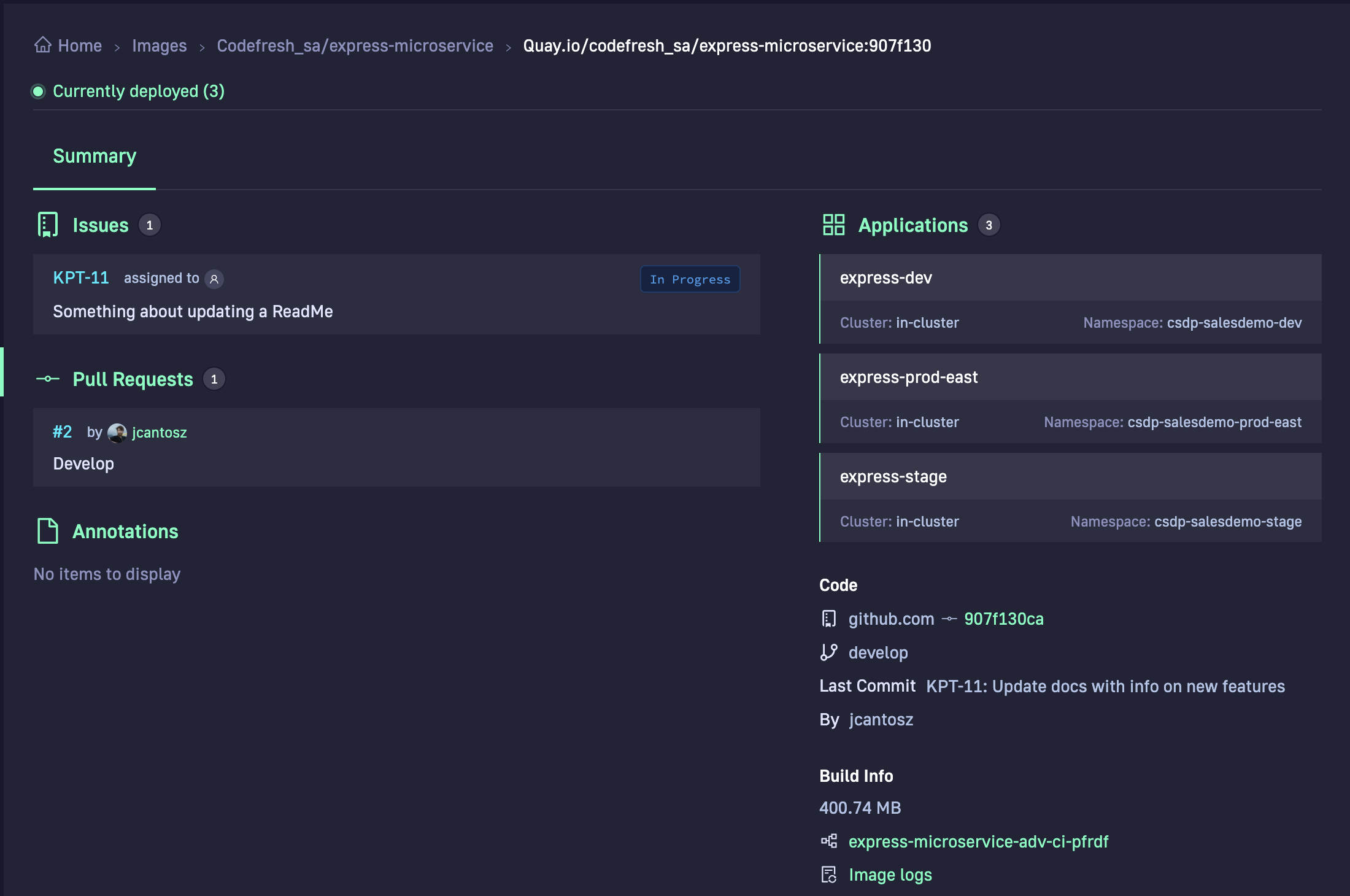
Task: Click the Home icon in breadcrumb
Action: click(x=43, y=45)
